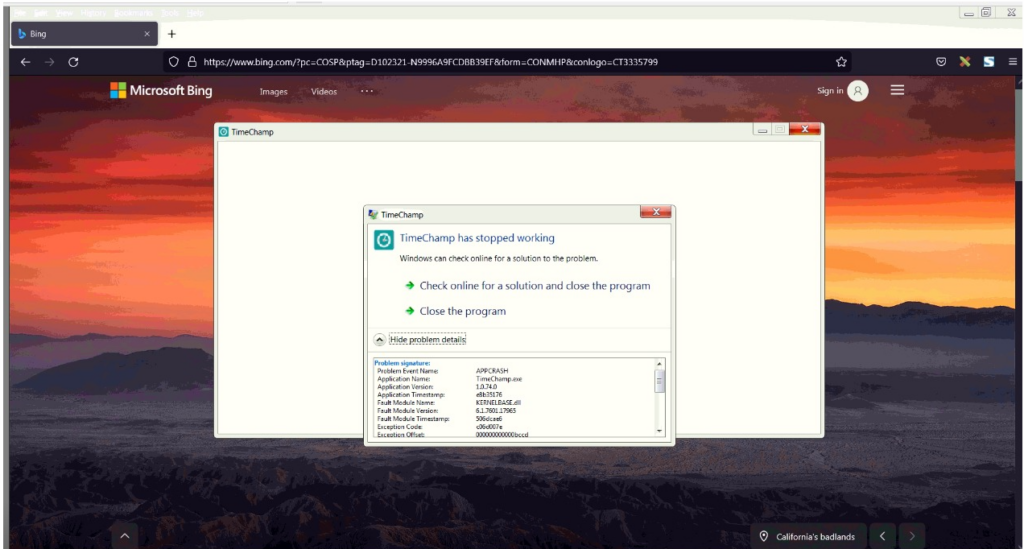Close the Bing tab
Screen dimensions: 1024x549
(147, 34)
